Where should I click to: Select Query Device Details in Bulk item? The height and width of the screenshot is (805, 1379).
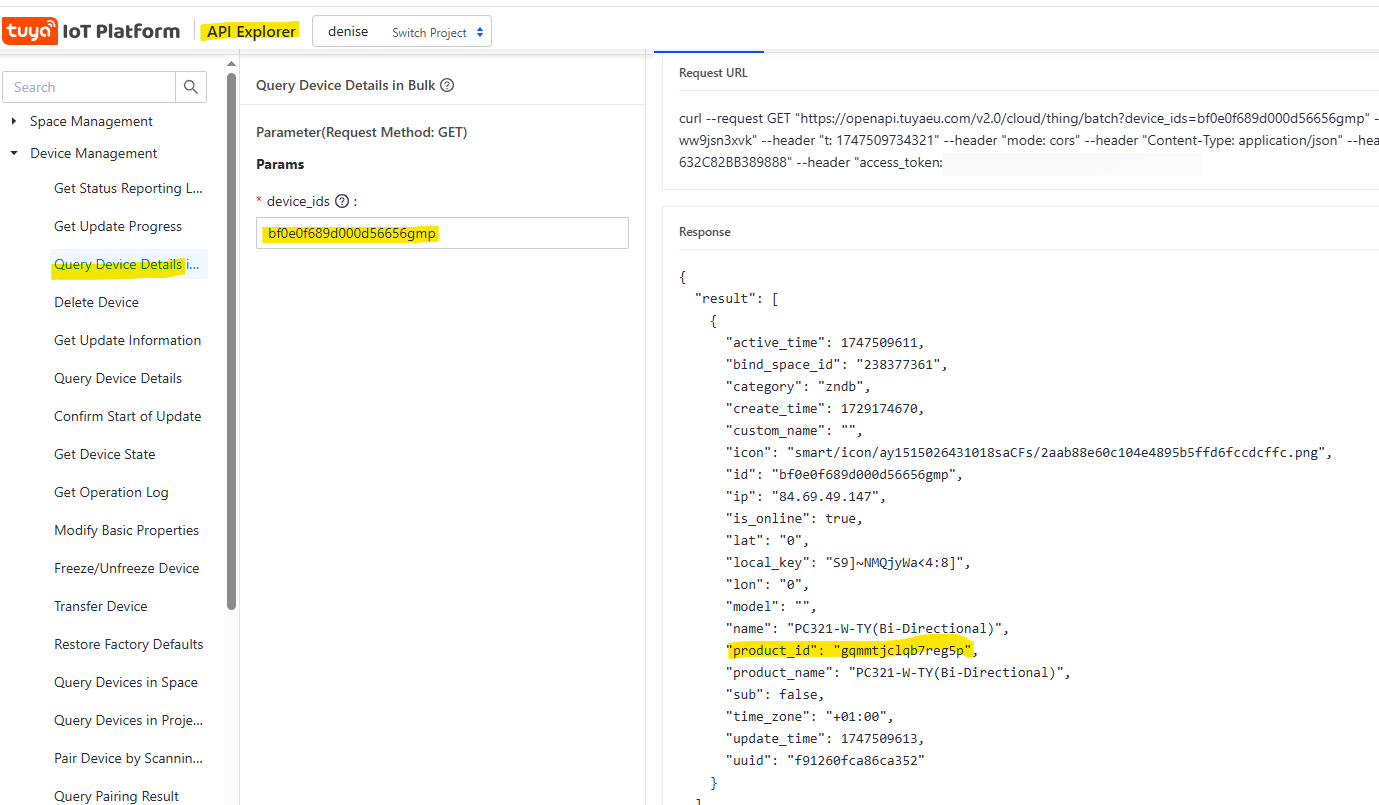pos(127,264)
